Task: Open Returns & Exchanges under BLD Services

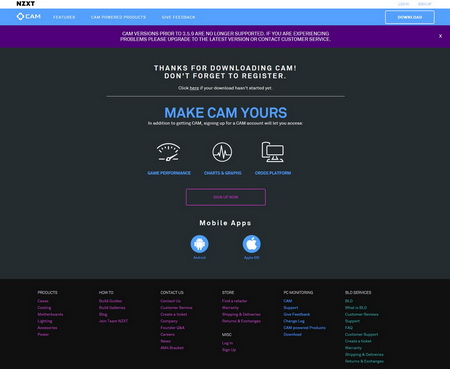Action: pos(364,361)
